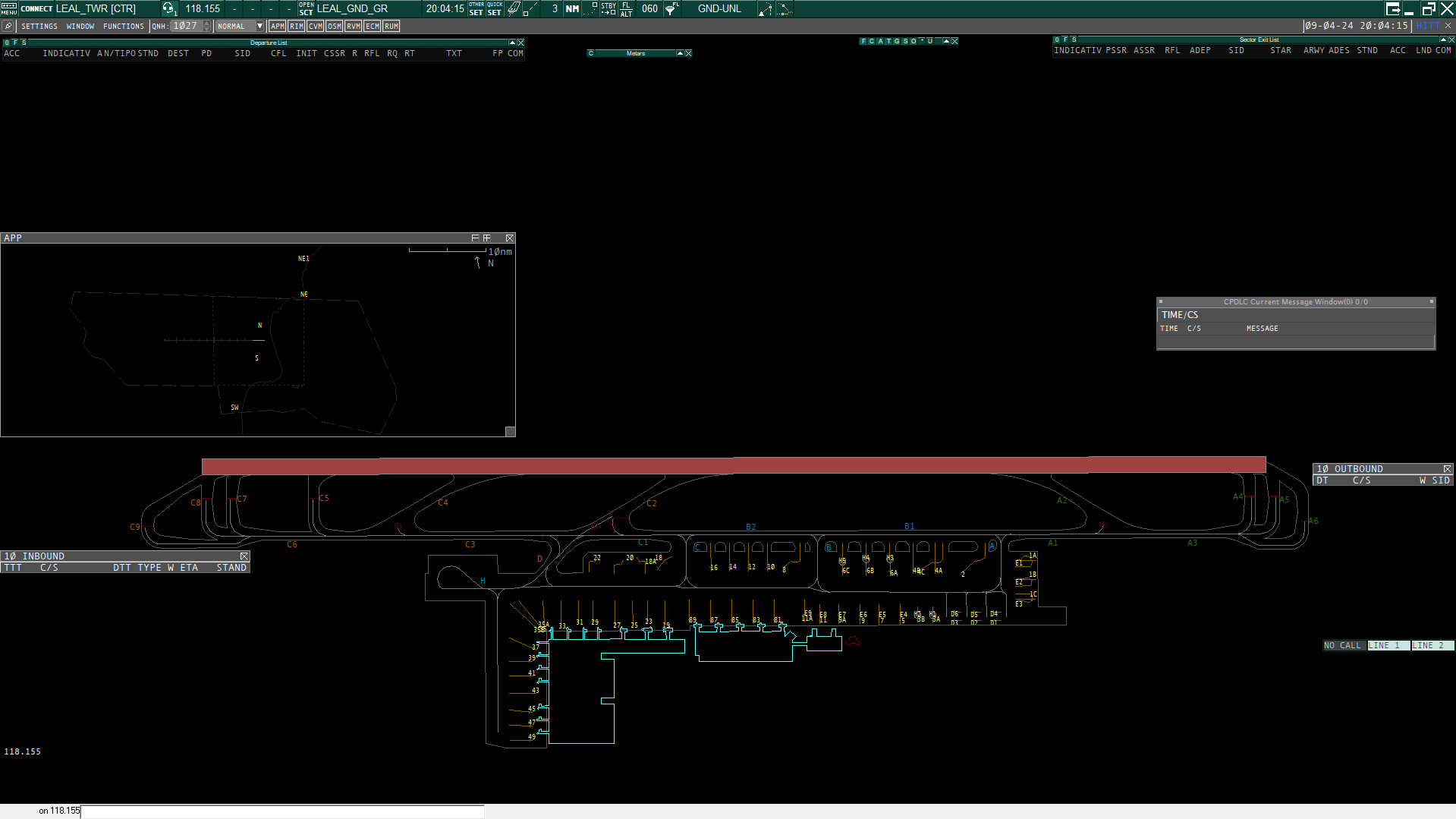Open the FUNCTIONS menu
The width and height of the screenshot is (1456, 819).
click(124, 26)
